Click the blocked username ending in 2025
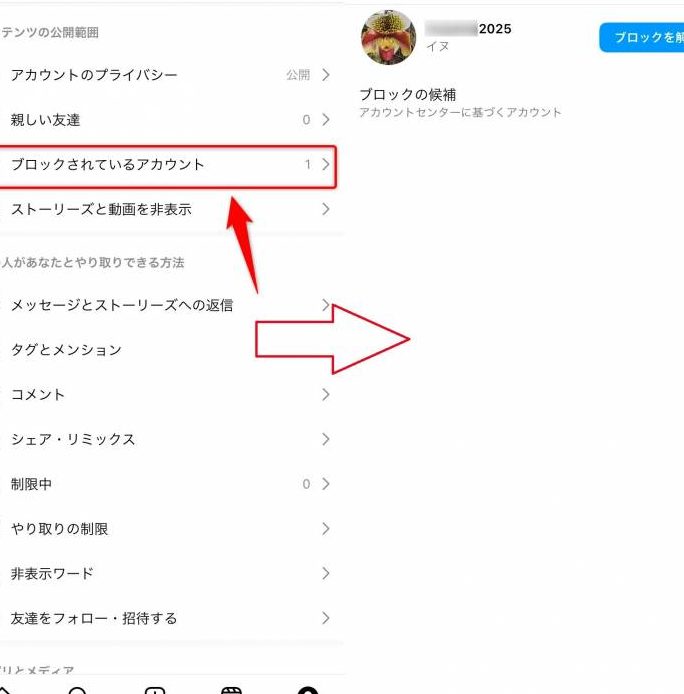This screenshot has width=684, height=694. click(x=468, y=29)
